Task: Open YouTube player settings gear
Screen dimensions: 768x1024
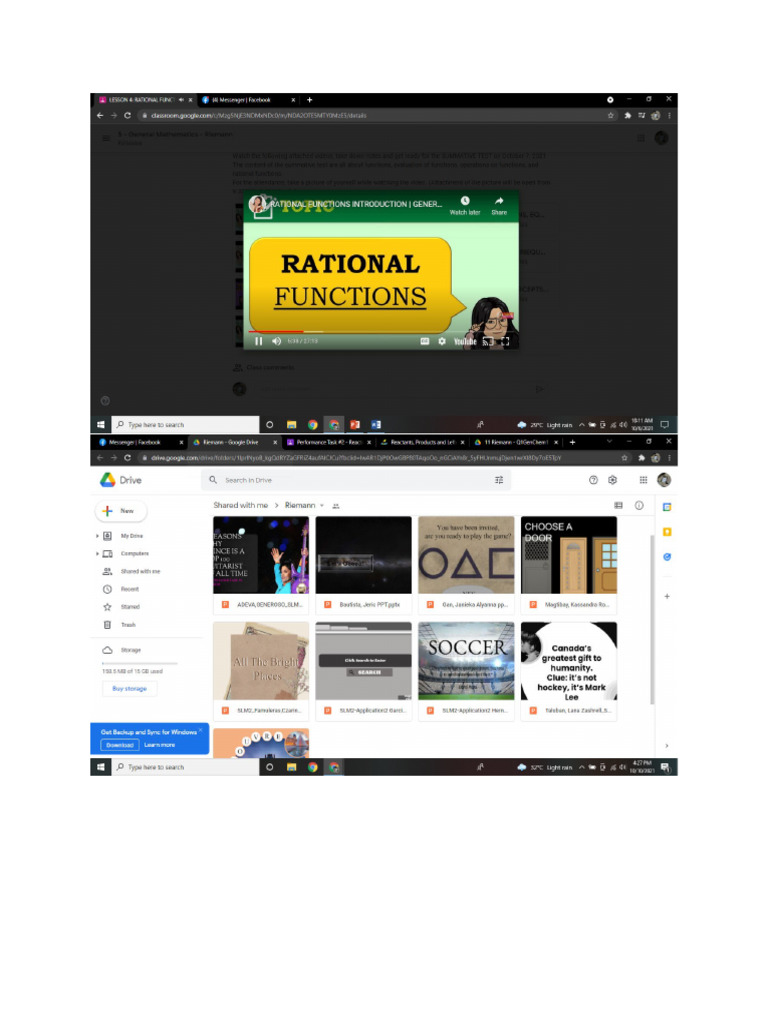Action: (442, 341)
